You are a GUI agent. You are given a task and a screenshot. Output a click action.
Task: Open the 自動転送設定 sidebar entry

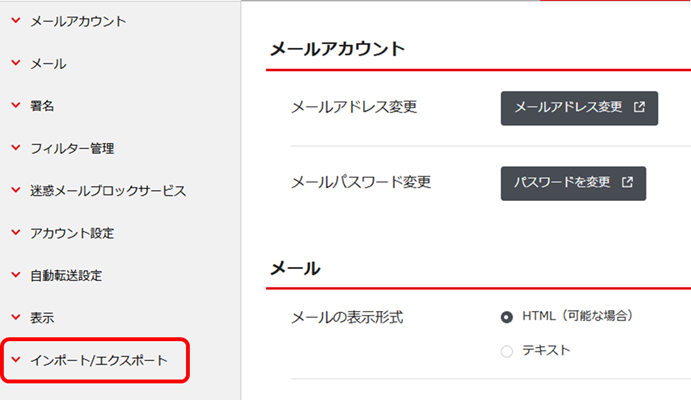tap(66, 276)
